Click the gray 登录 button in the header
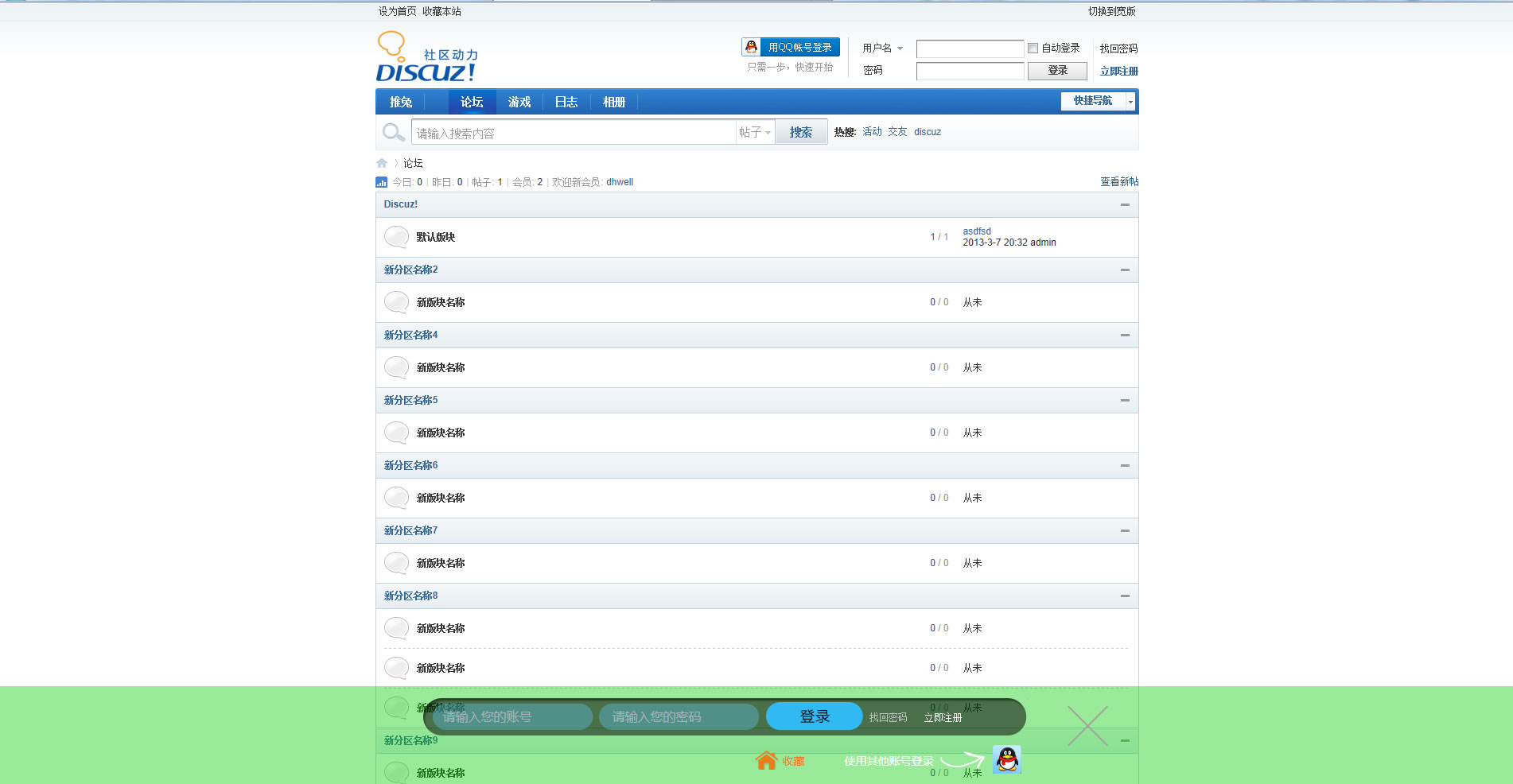The width and height of the screenshot is (1513, 784). [1057, 71]
